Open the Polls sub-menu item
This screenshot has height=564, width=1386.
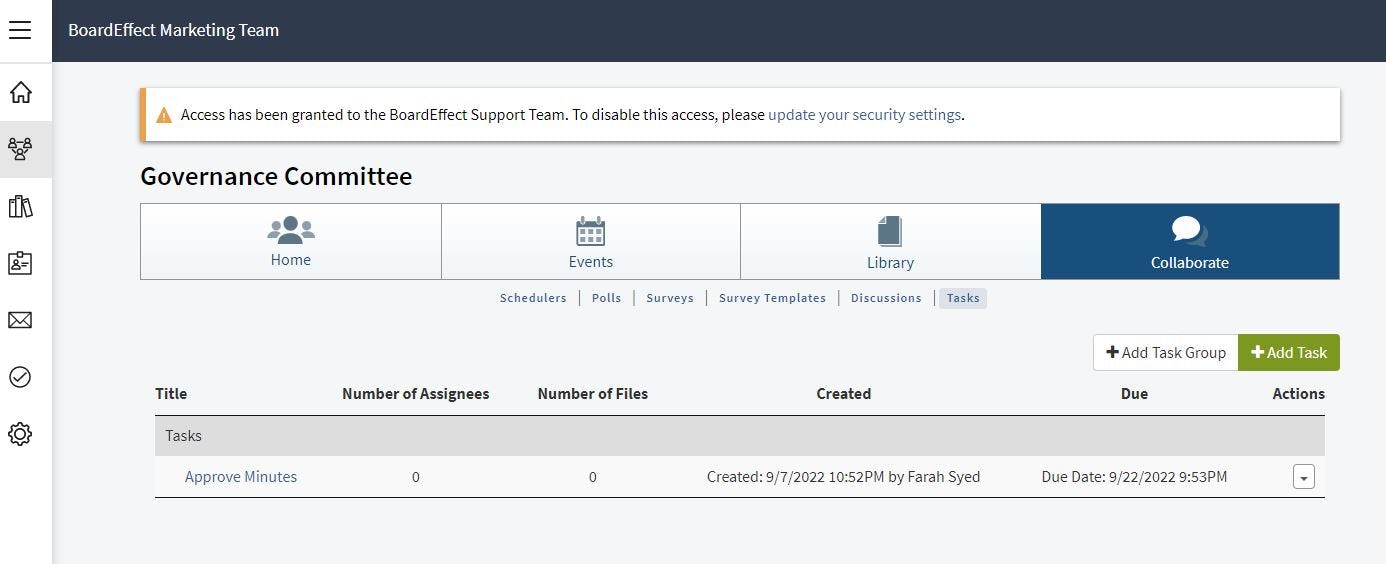click(606, 298)
